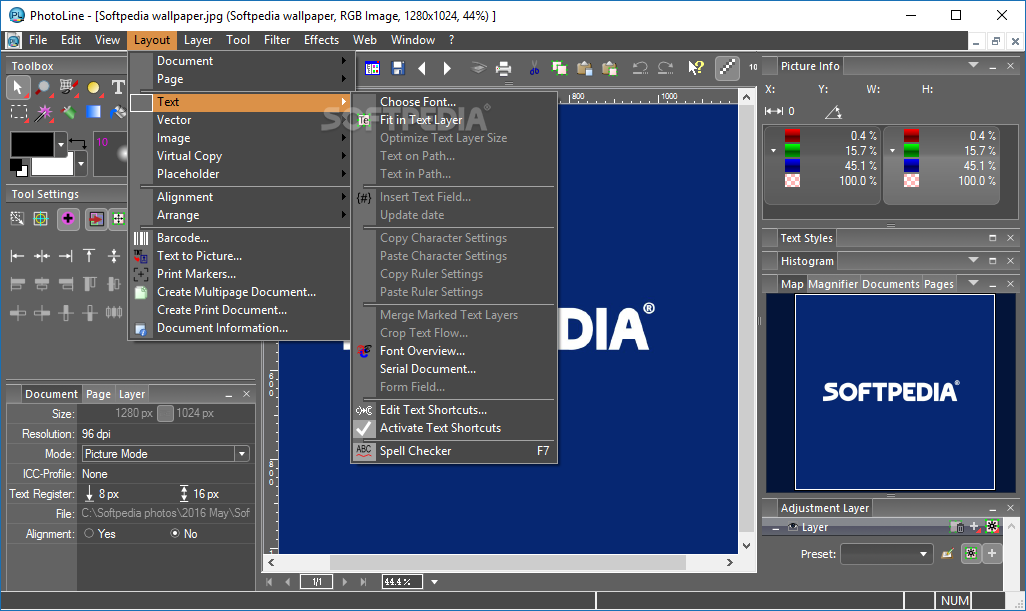The width and height of the screenshot is (1026, 611).
Task: Open the Map panel menu triangle
Action: point(973,283)
